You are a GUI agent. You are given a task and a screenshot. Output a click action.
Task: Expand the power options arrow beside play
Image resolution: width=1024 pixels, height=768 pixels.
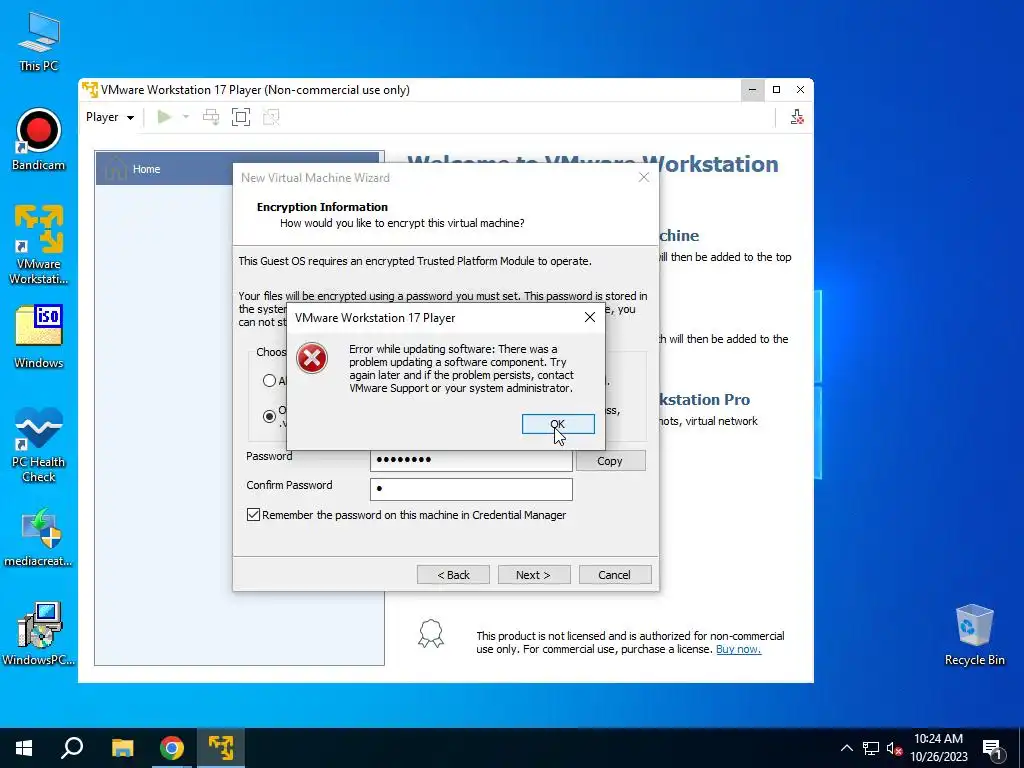click(186, 117)
